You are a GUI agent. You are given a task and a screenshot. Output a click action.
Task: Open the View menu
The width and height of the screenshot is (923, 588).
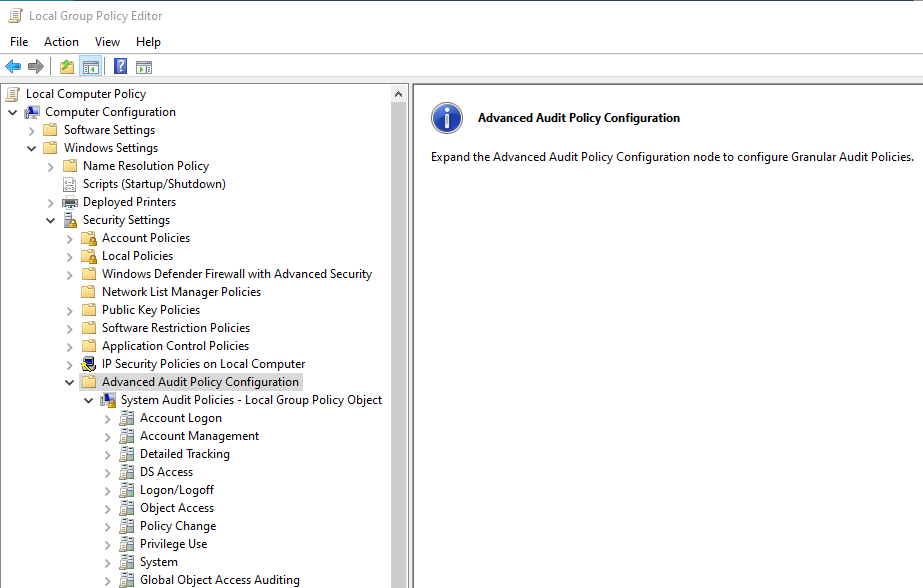(107, 42)
